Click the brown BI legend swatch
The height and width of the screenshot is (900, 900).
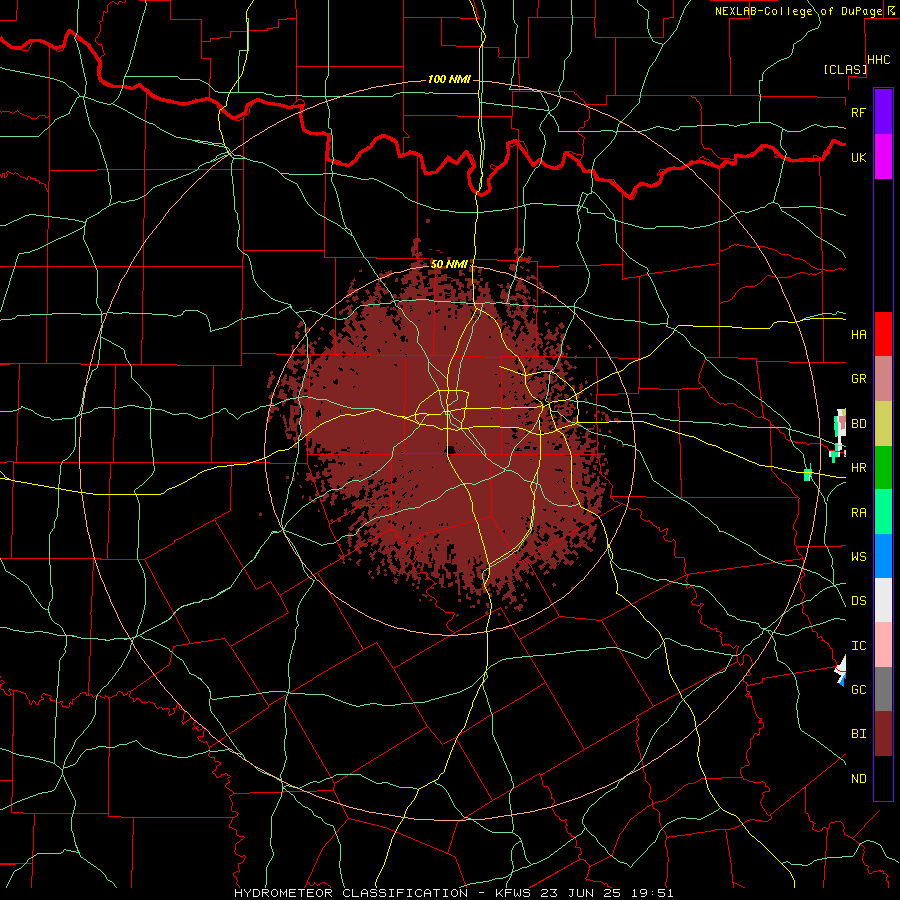883,734
